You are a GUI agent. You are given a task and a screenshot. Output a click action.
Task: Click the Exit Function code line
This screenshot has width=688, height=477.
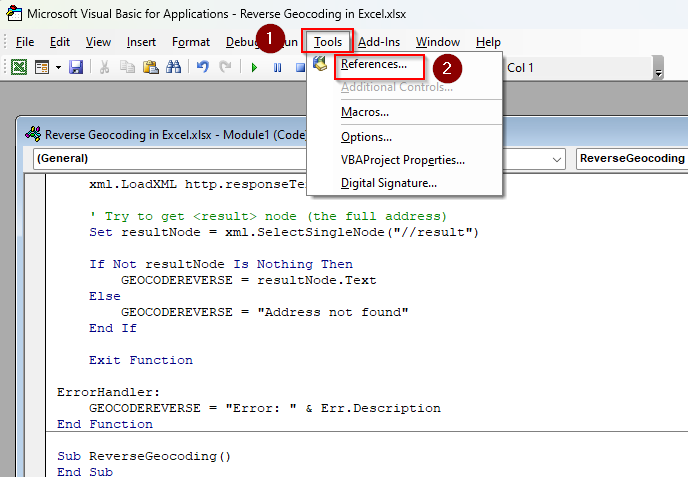tap(141, 360)
